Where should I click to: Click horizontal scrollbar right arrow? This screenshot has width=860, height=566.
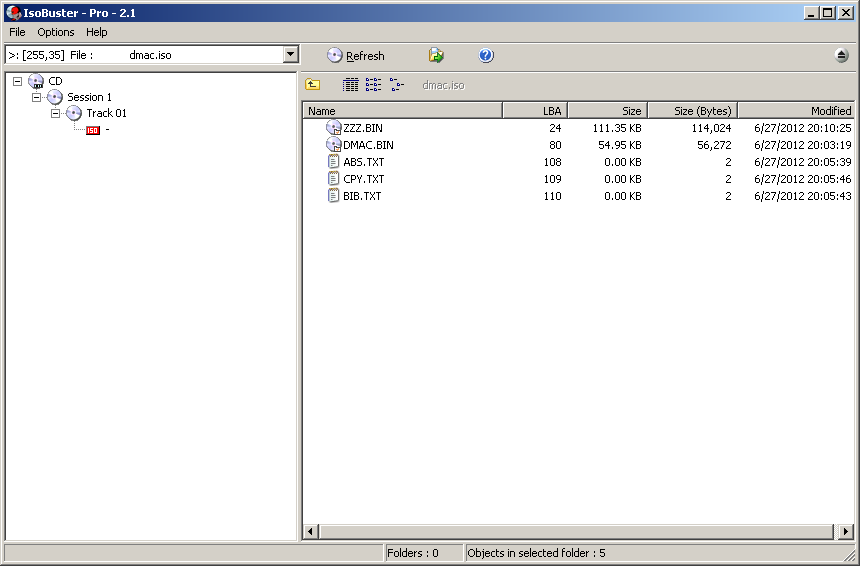click(846, 531)
